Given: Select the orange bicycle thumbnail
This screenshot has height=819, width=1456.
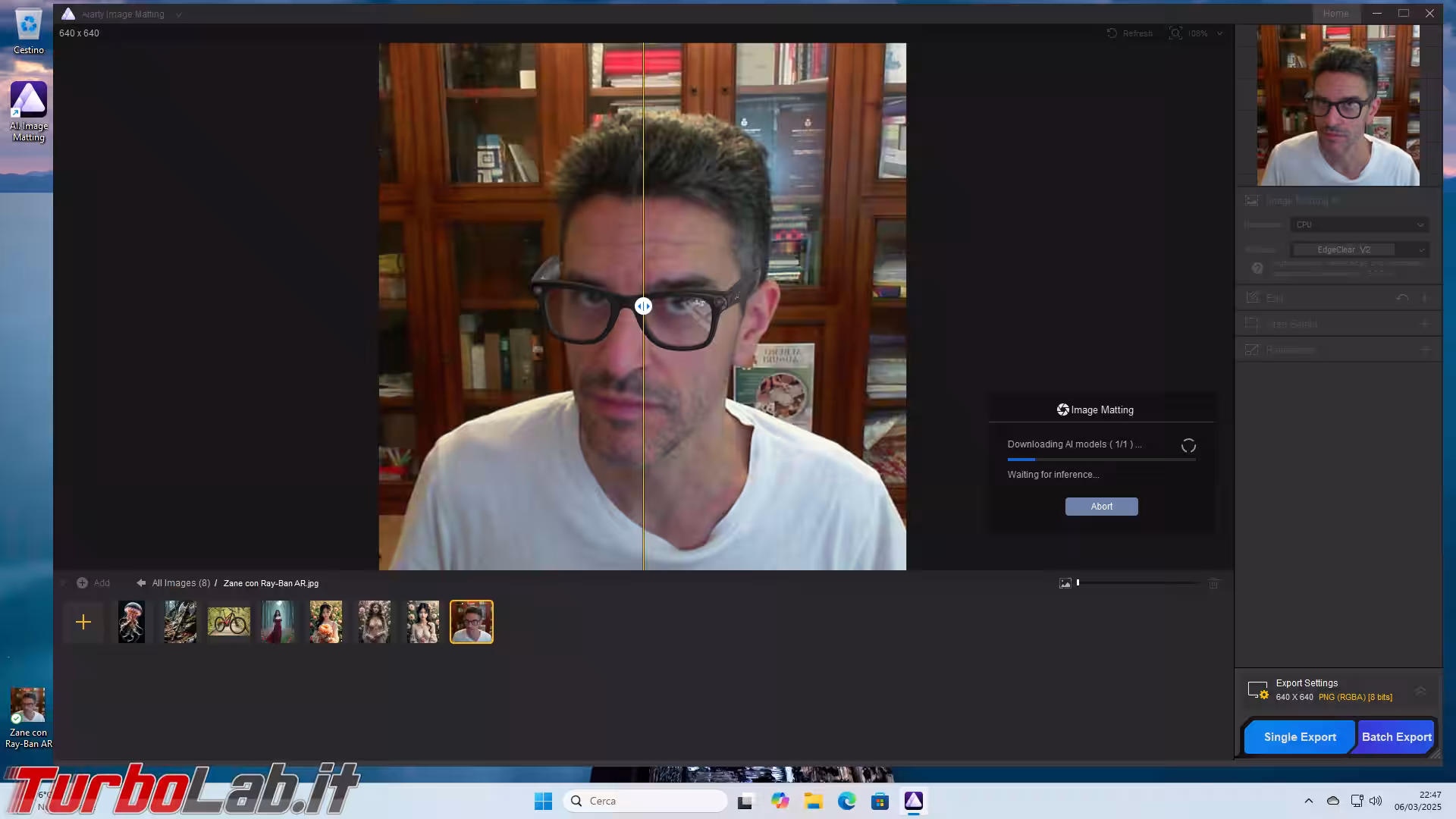Looking at the screenshot, I should click(228, 623).
